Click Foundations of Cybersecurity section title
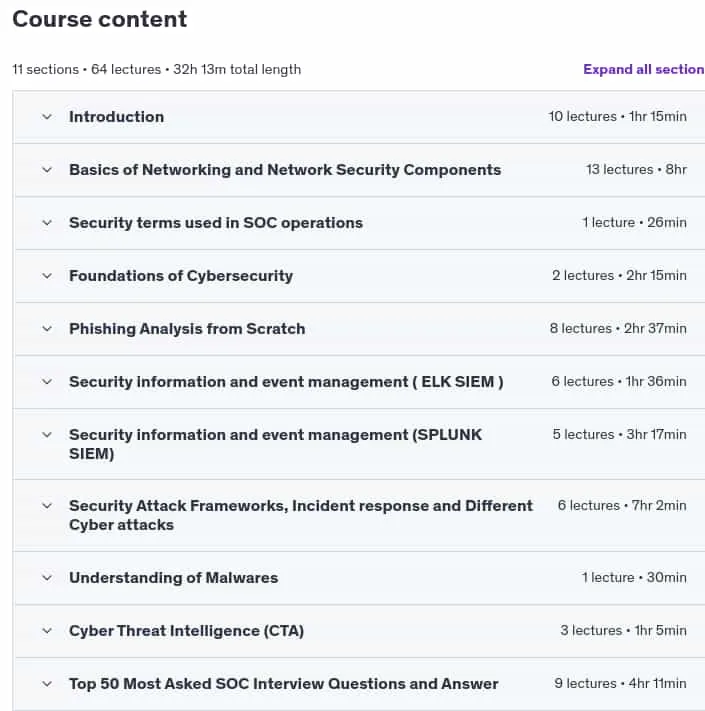The height and width of the screenshot is (711, 705). click(181, 276)
